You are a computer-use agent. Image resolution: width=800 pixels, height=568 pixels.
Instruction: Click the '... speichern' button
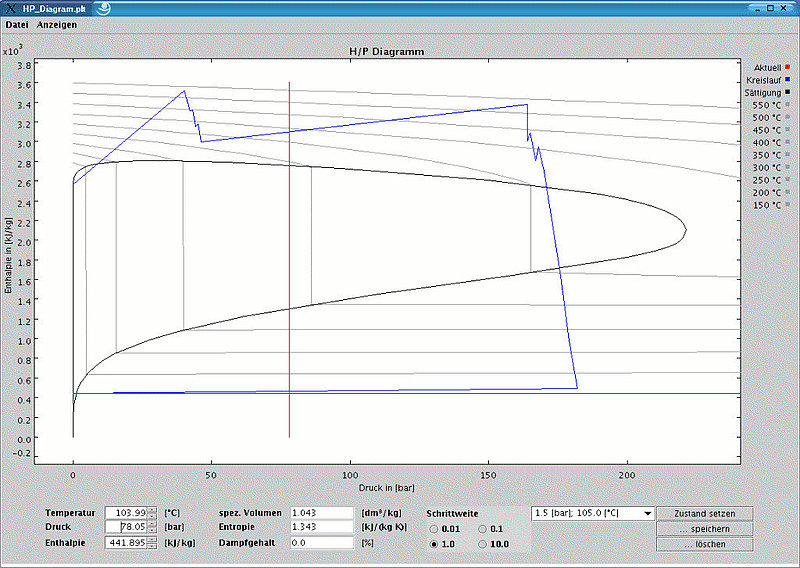[x=705, y=529]
